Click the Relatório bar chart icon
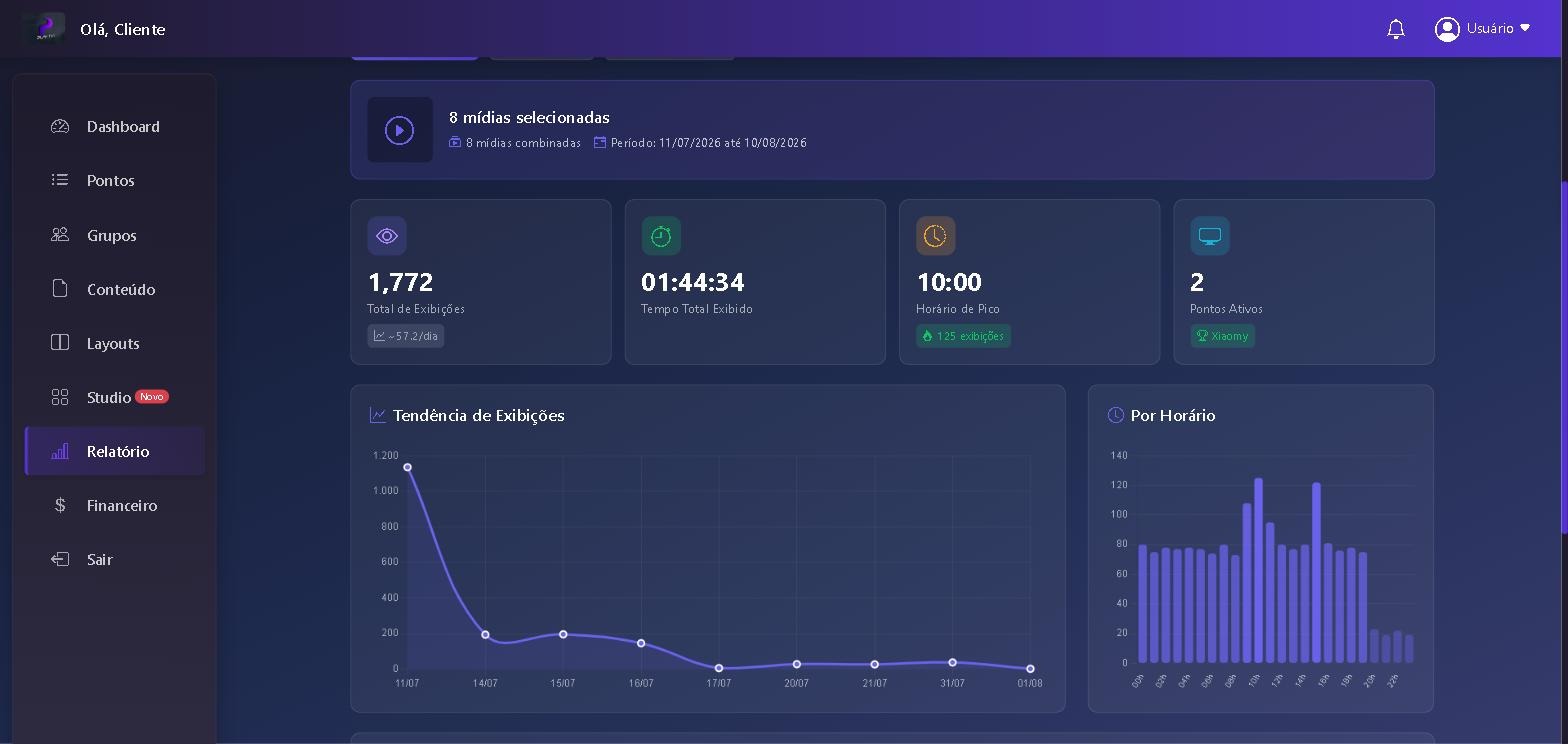 pyautogui.click(x=60, y=451)
